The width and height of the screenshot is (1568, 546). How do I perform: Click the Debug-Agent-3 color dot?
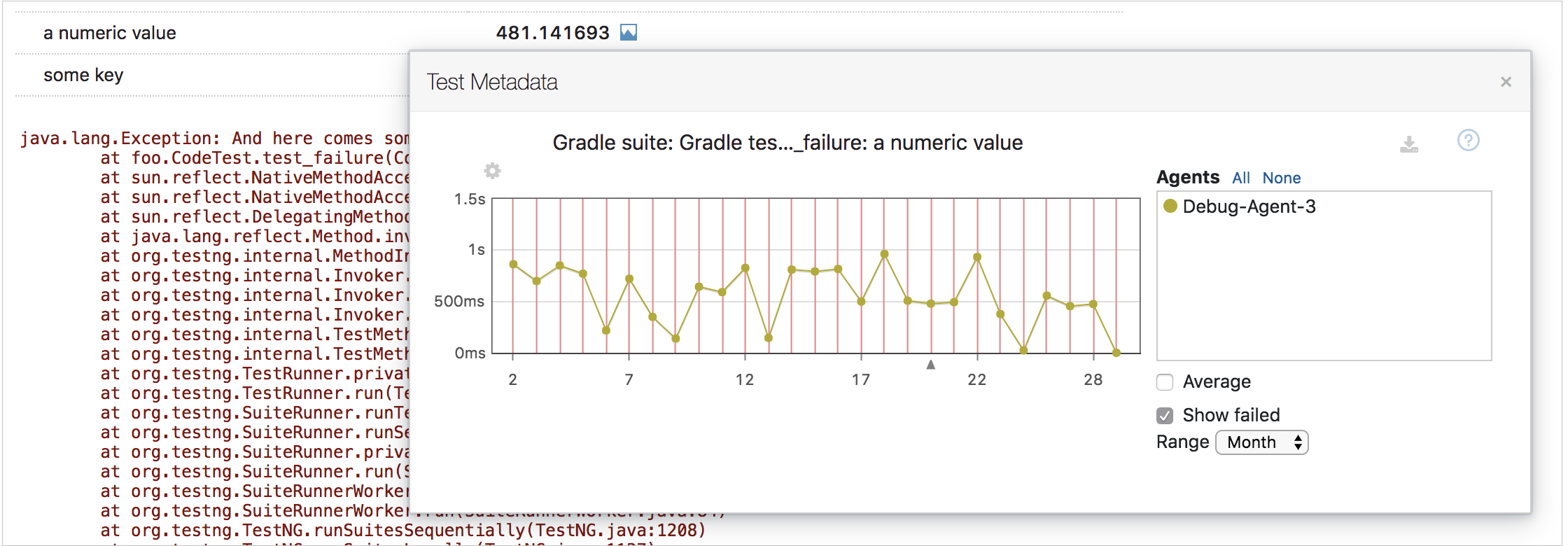(x=1170, y=206)
